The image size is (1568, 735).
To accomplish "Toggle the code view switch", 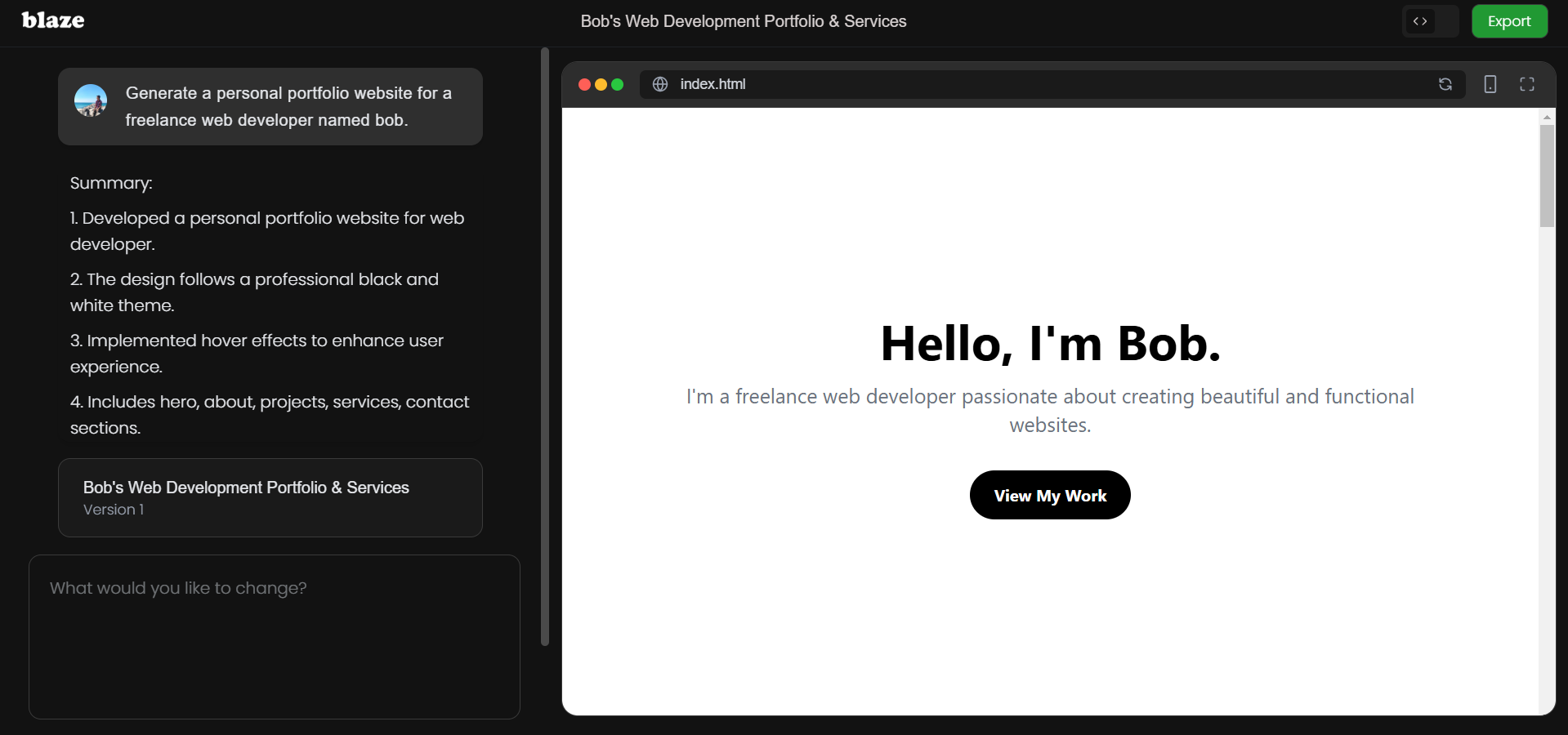I will pyautogui.click(x=1430, y=21).
